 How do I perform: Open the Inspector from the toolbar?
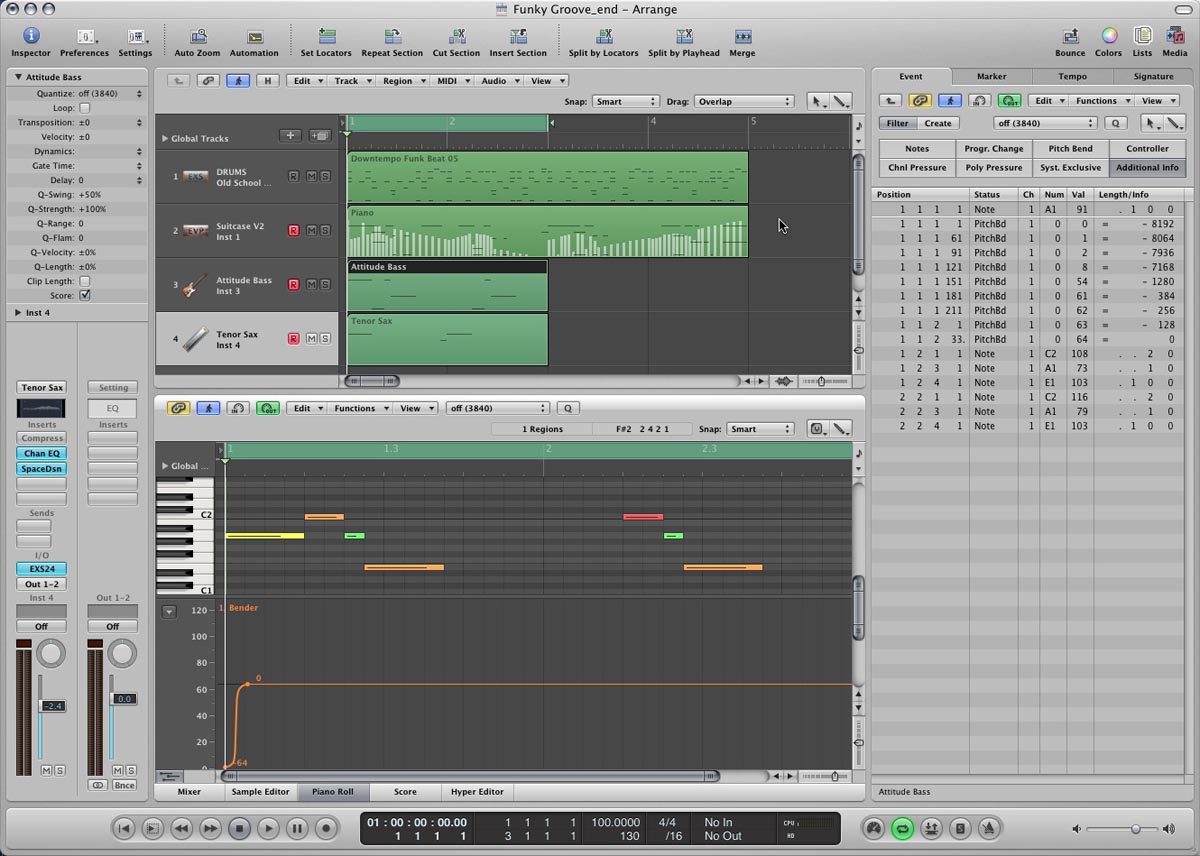click(30, 37)
